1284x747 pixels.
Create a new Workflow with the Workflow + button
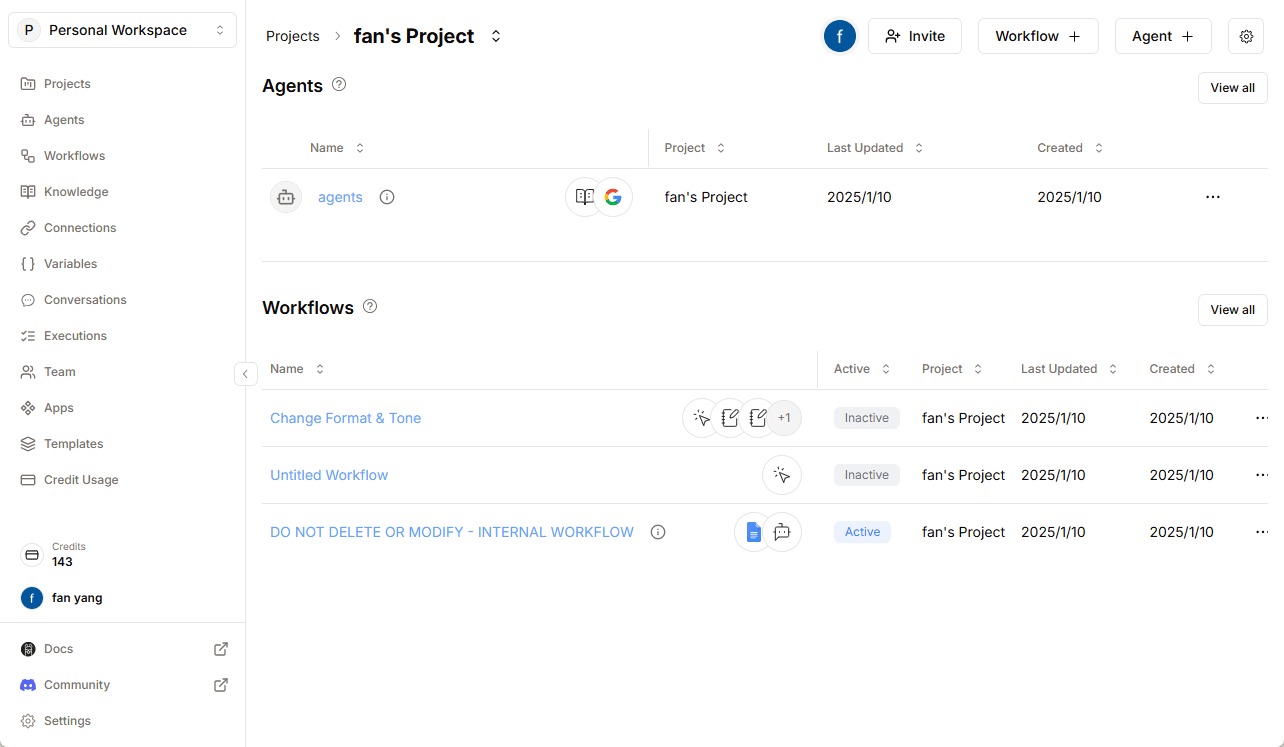click(1038, 36)
